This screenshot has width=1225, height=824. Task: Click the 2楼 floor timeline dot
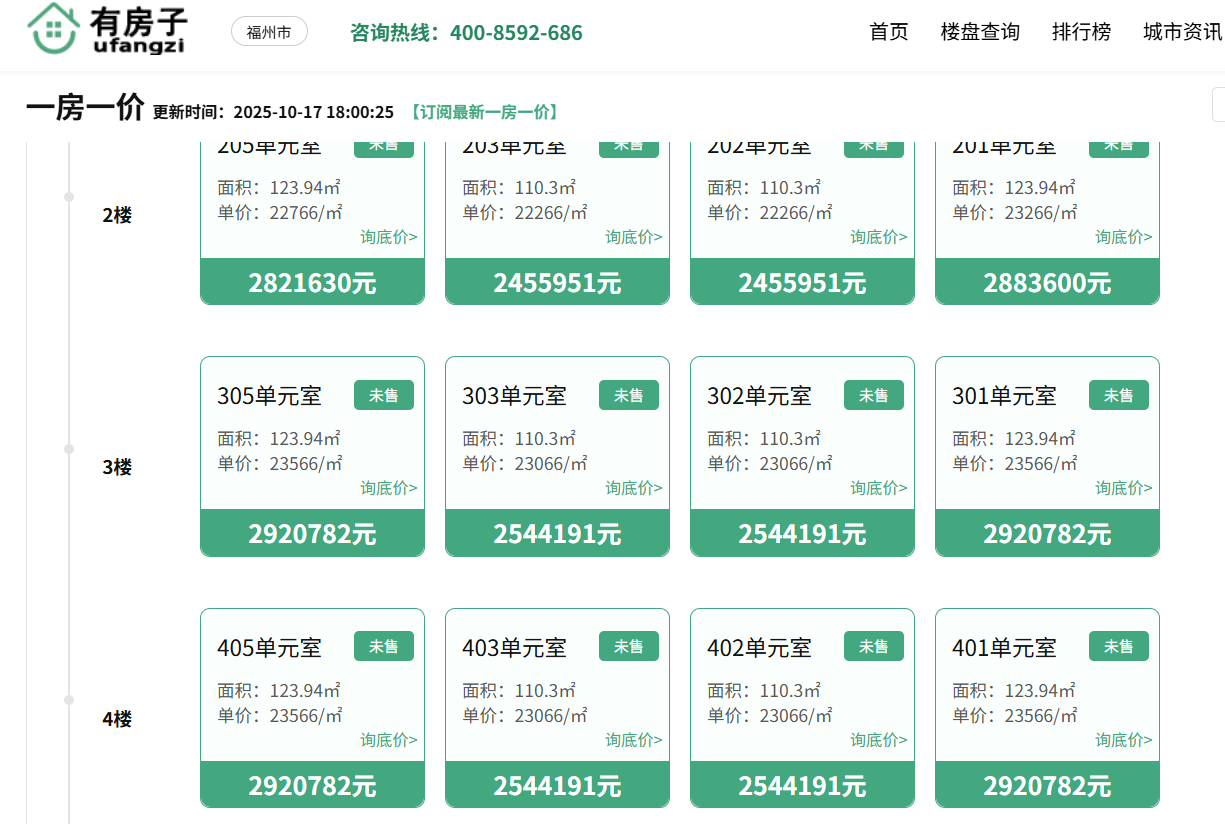click(69, 197)
